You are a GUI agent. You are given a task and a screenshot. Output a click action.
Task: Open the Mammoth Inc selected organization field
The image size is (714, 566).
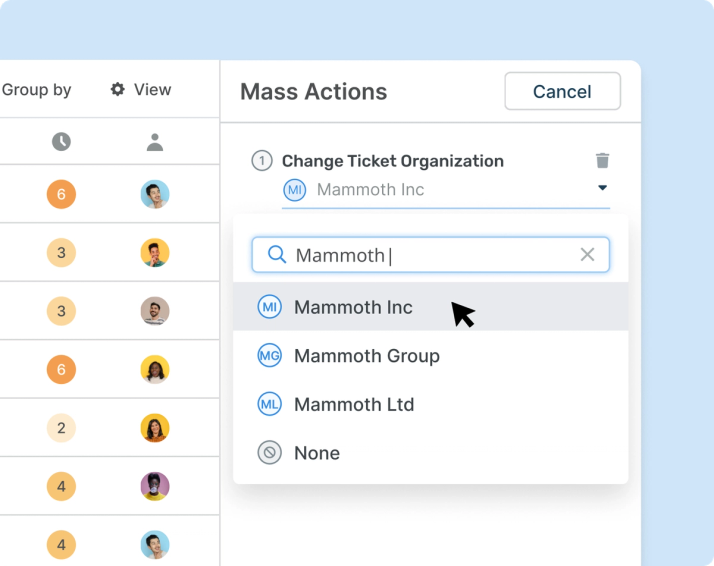click(445, 190)
